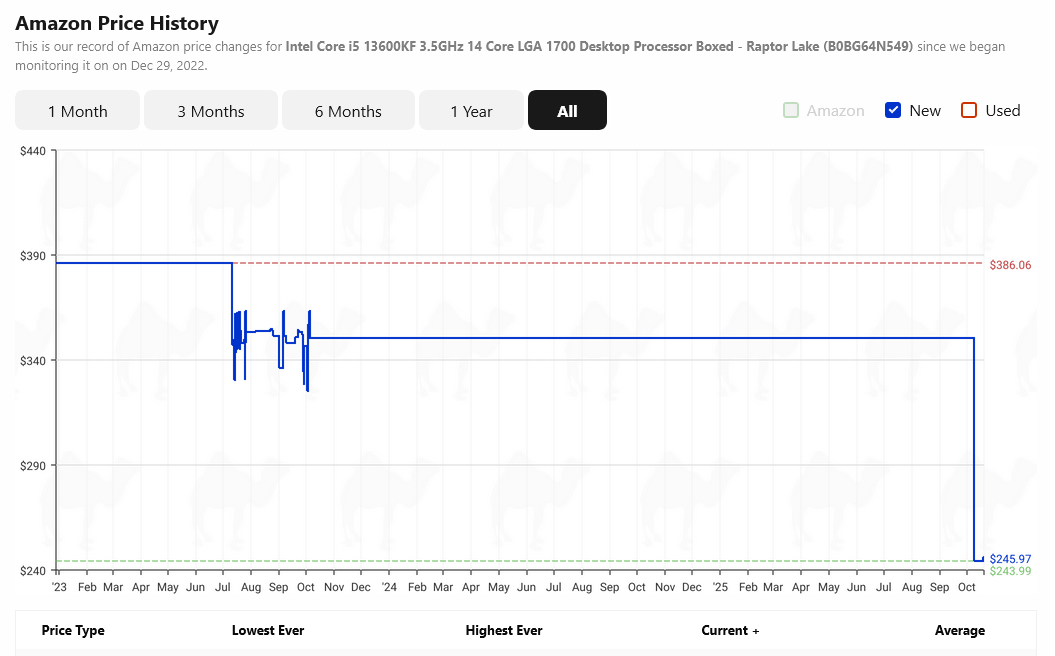Click the Average column header
The image size is (1055, 656).
pos(959,630)
